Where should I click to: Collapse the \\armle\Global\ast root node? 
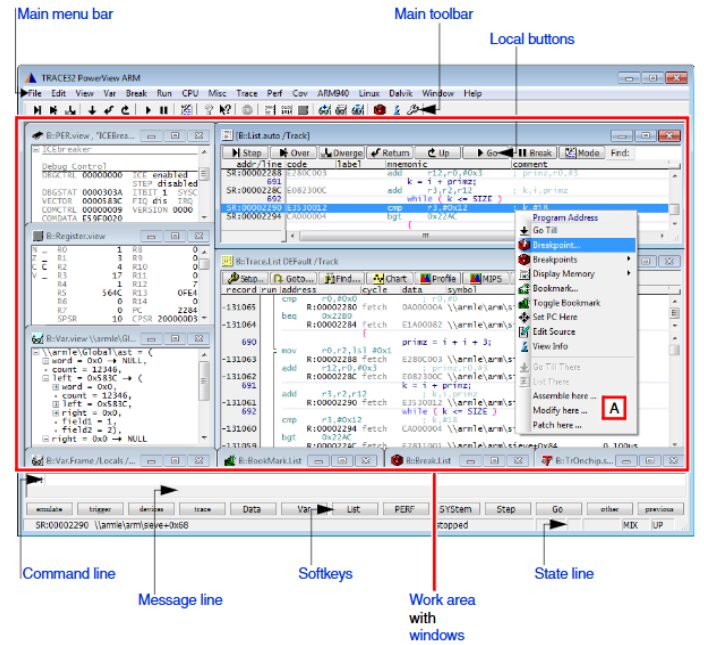pos(36,353)
